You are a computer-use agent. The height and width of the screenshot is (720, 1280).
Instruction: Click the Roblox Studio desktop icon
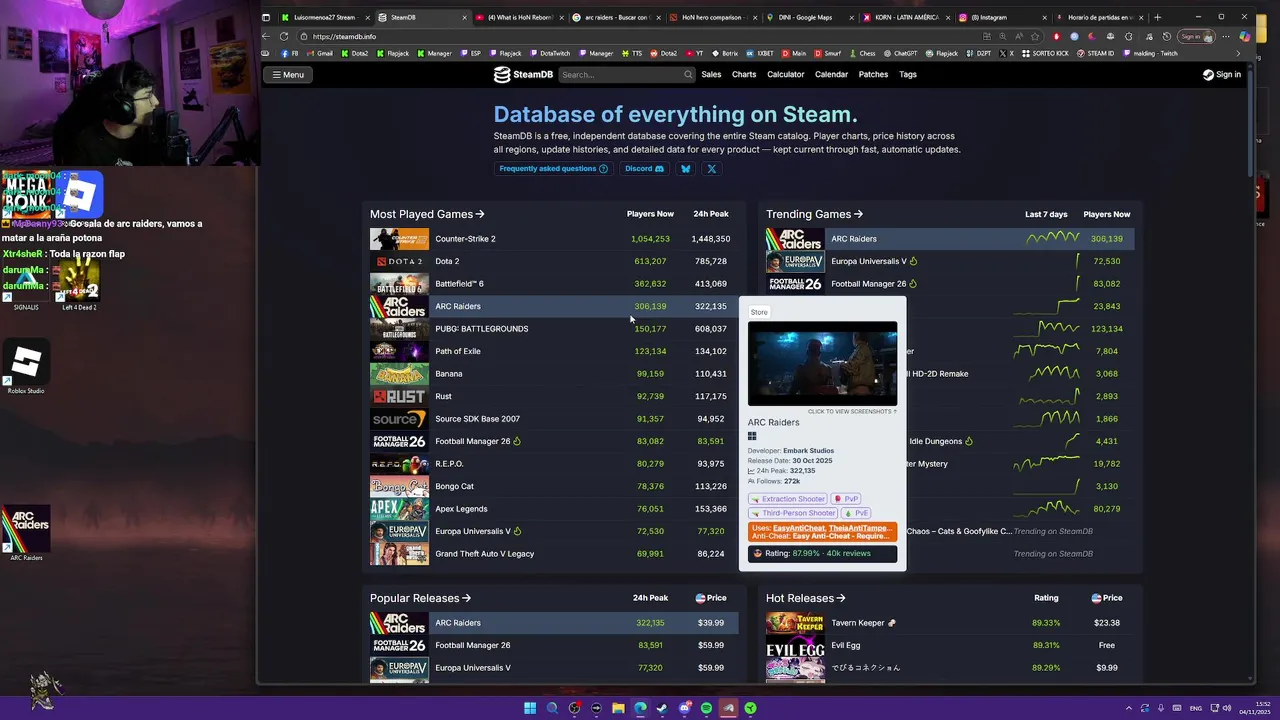[x=26, y=366]
